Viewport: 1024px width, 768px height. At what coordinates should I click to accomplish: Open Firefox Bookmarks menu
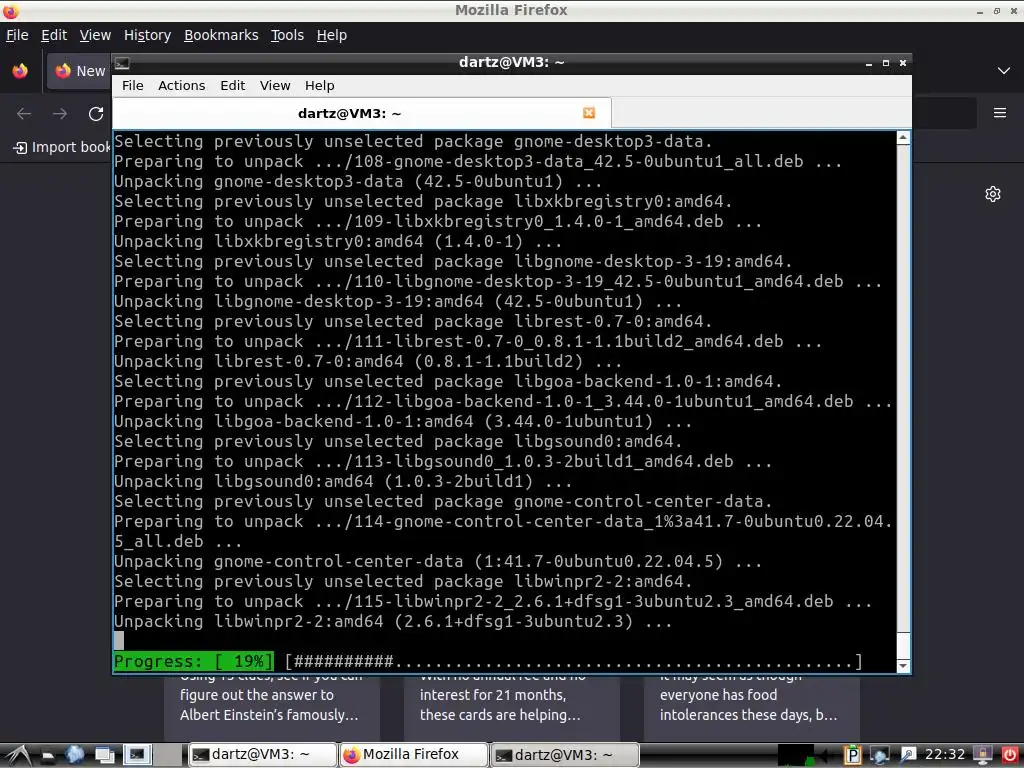tap(221, 35)
